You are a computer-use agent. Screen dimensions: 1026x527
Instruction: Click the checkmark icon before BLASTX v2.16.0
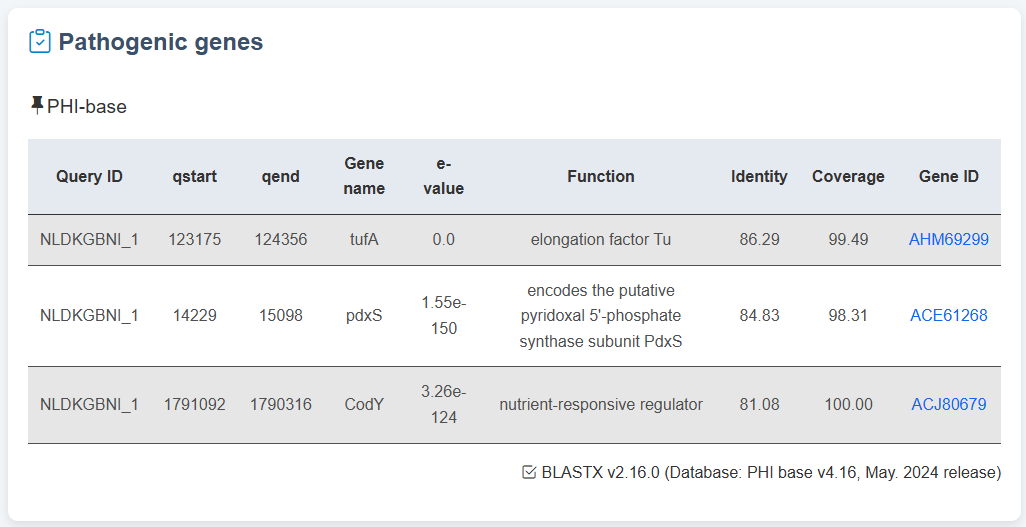click(529, 472)
